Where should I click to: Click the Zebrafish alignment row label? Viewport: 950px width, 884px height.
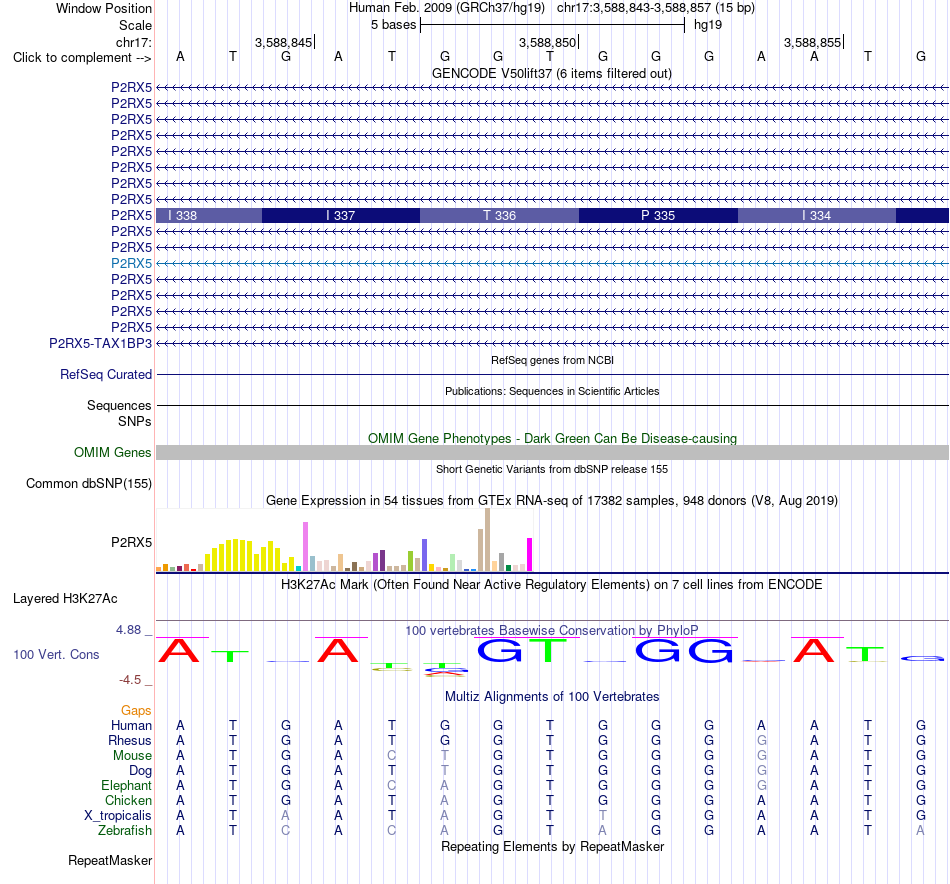[125, 830]
